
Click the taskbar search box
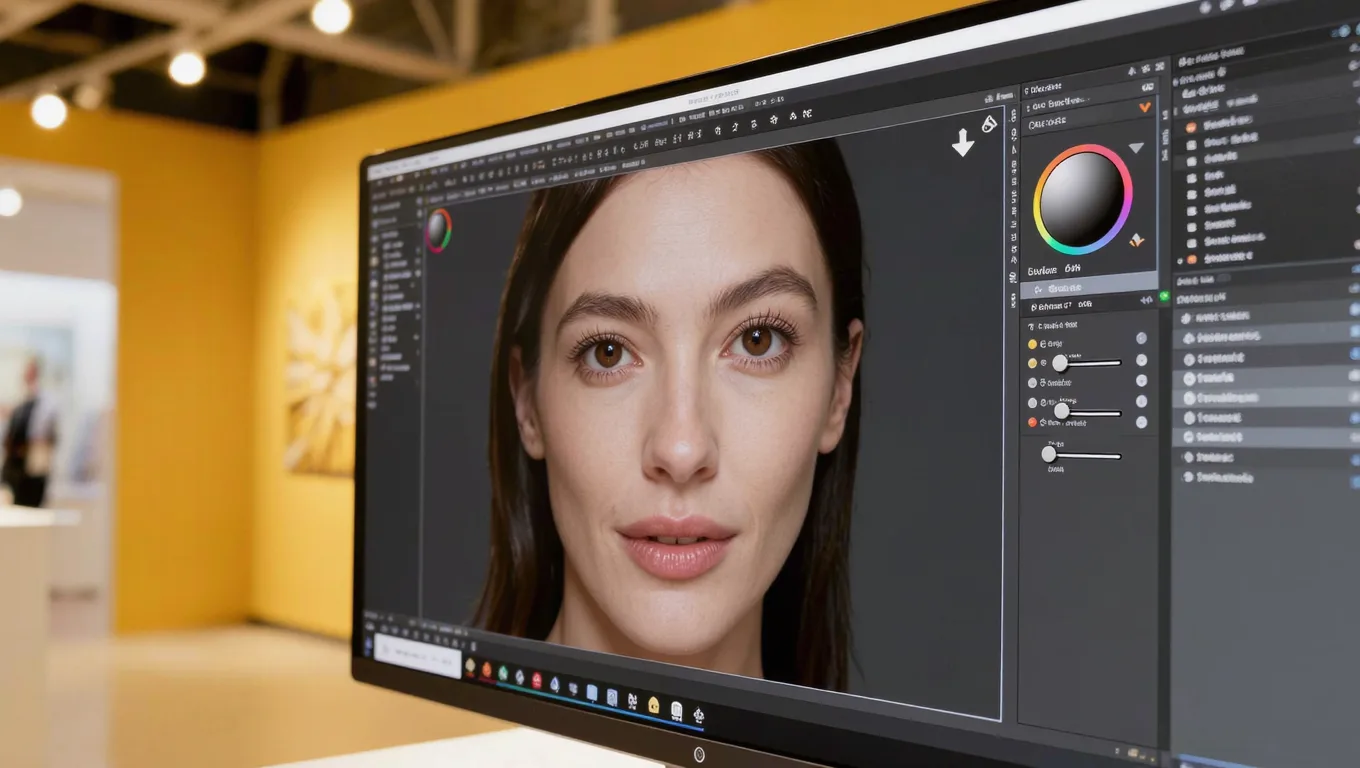click(418, 655)
